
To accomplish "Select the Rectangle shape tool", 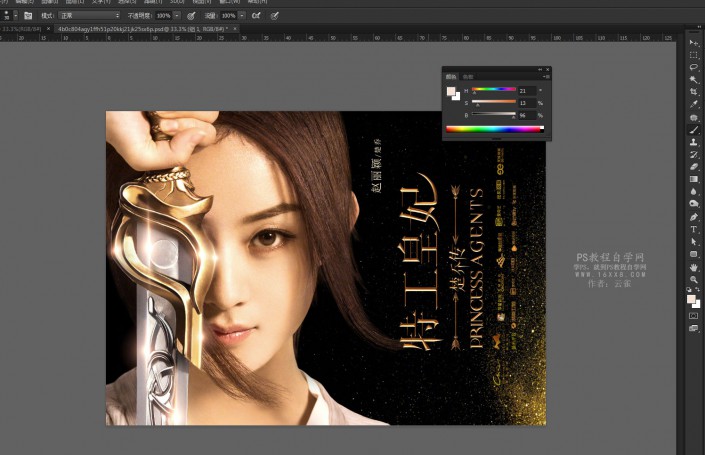I will [694, 254].
